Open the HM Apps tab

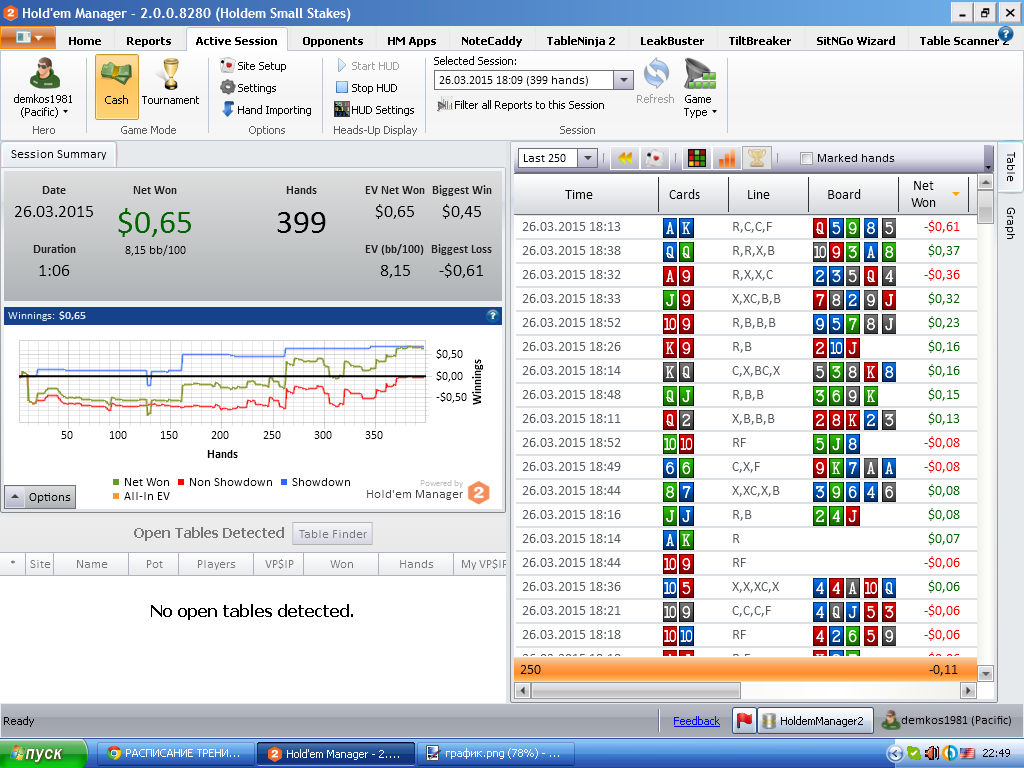tap(411, 40)
